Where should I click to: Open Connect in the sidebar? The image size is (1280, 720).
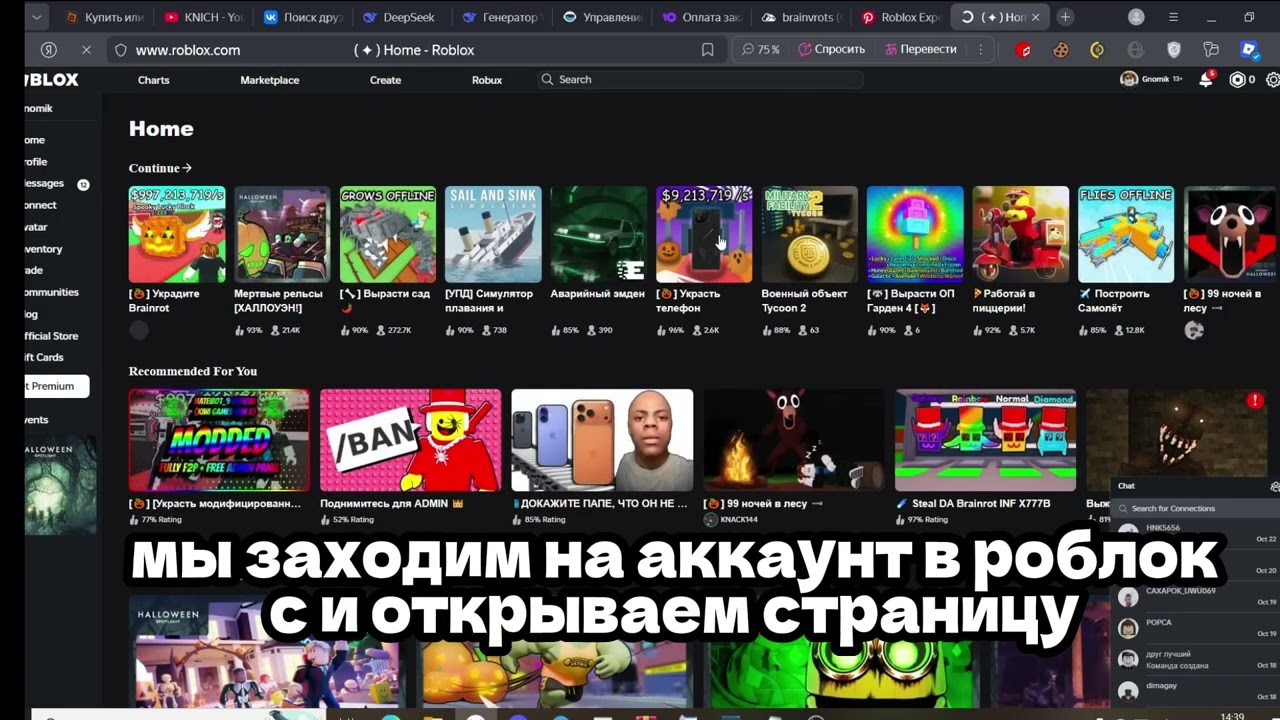(41, 206)
